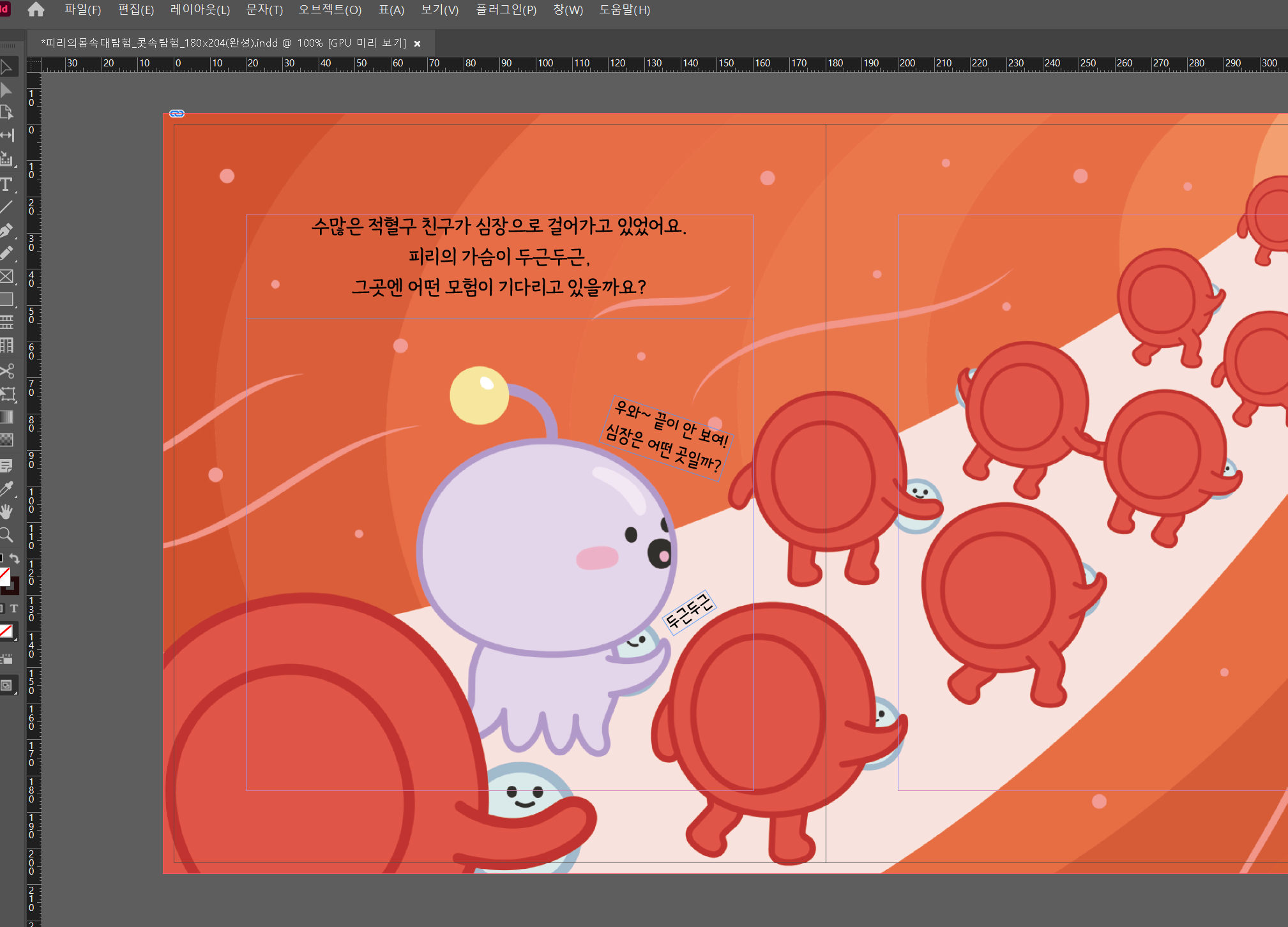The height and width of the screenshot is (927, 1288).
Task: Open the 창(W) menu
Action: pyautogui.click(x=568, y=10)
